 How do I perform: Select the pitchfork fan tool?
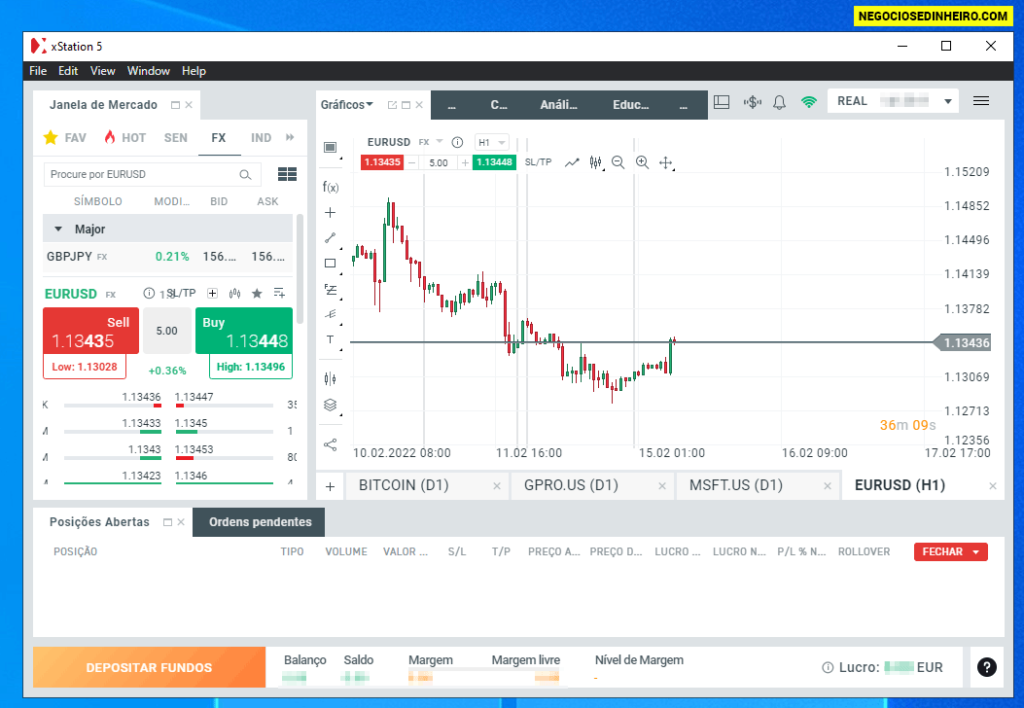(x=330, y=314)
